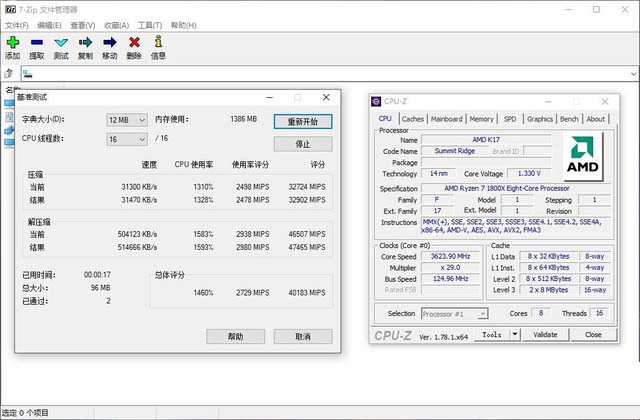Screen dimensions: 640x420
Task: Click the AMD Ryzen 7 1800X specification text
Action: [507, 188]
